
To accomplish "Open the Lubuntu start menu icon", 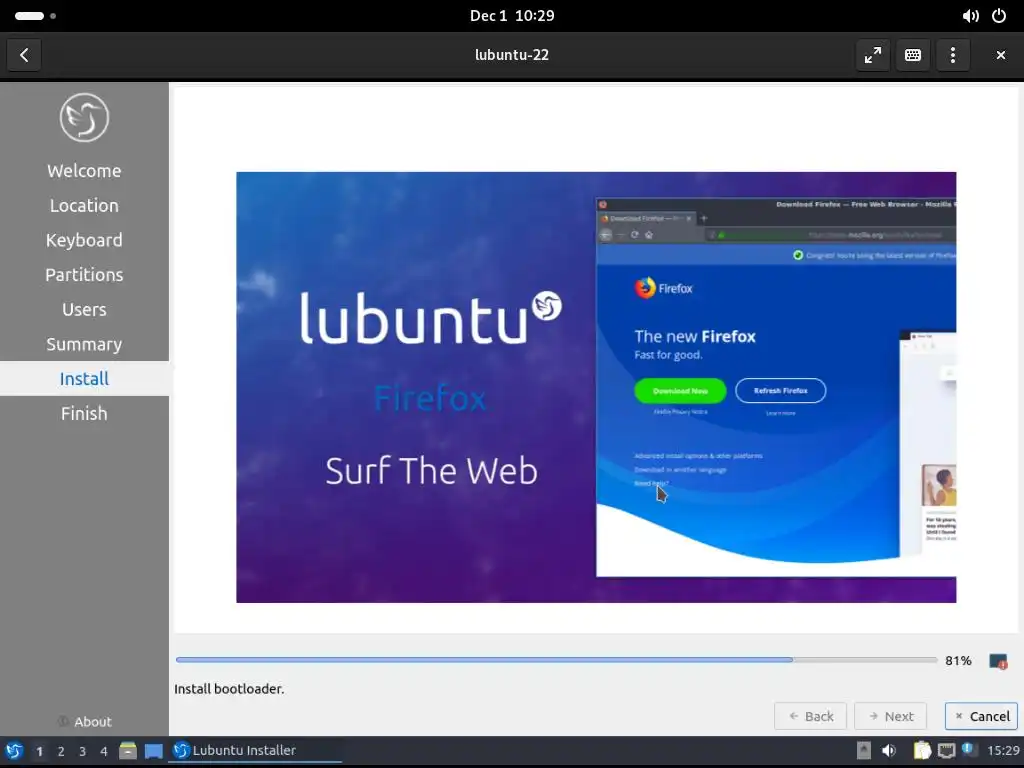I will pos(14,751).
